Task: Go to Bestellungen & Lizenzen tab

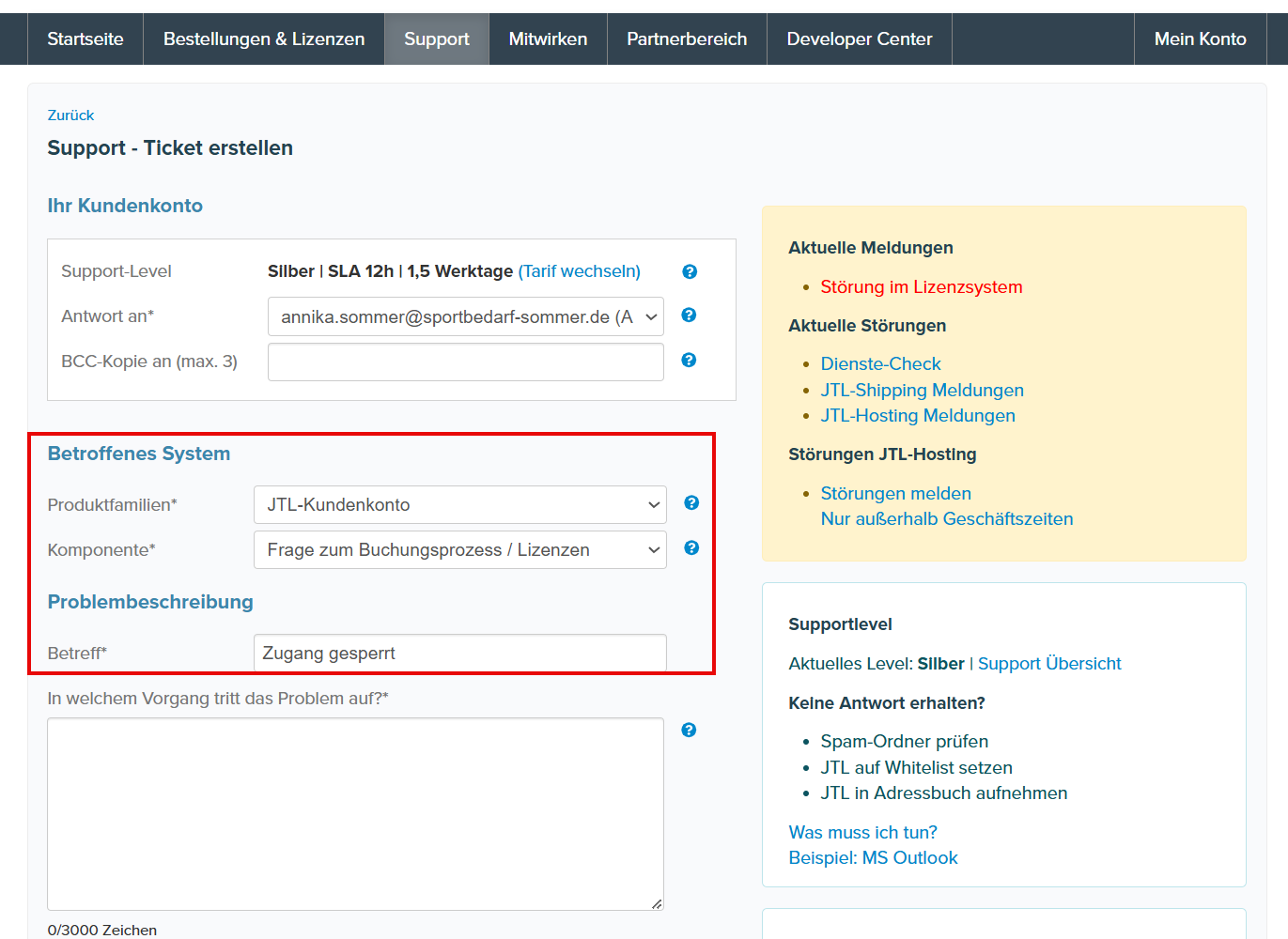Action: (264, 39)
